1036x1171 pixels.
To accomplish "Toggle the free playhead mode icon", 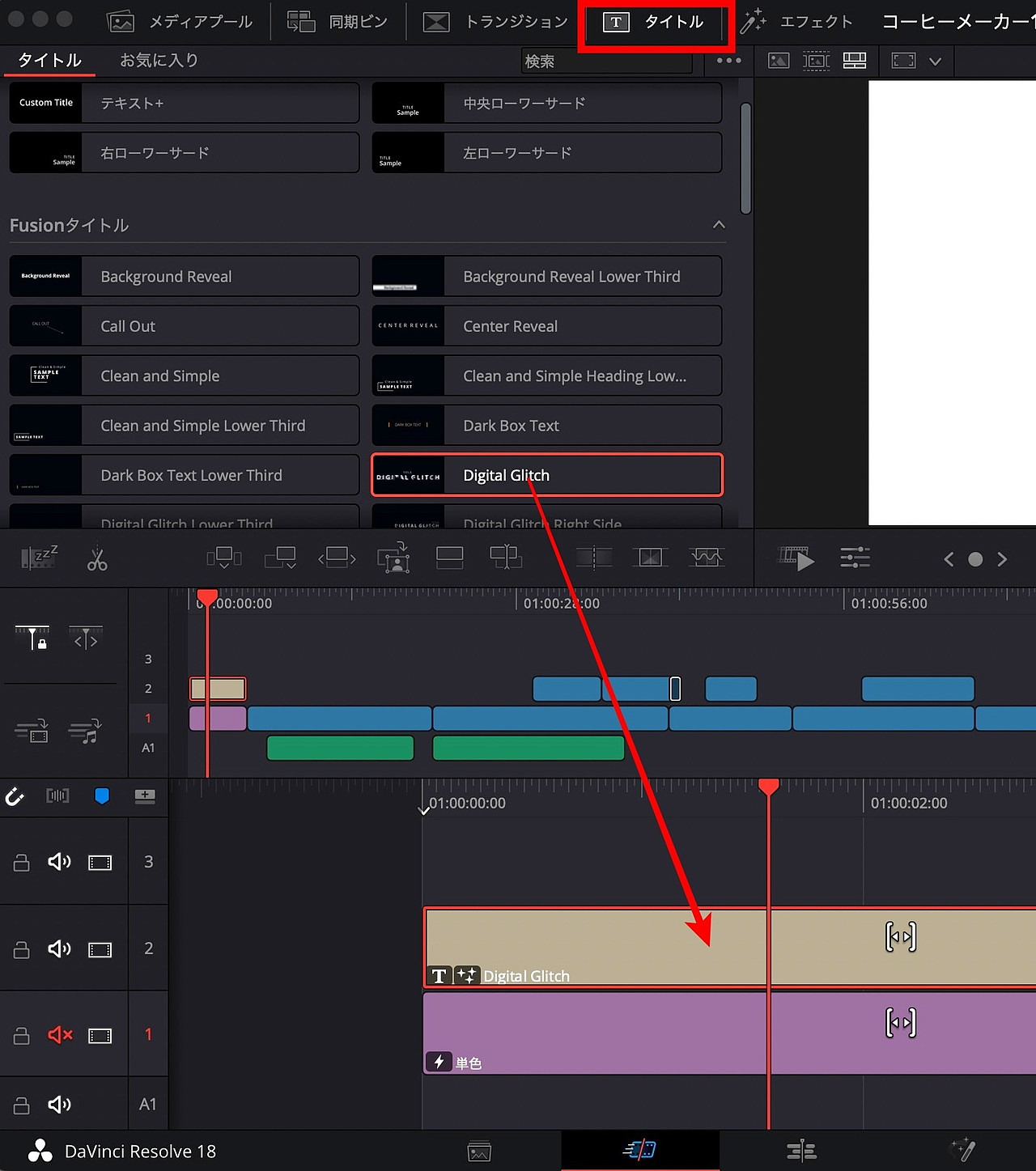I will (x=86, y=638).
